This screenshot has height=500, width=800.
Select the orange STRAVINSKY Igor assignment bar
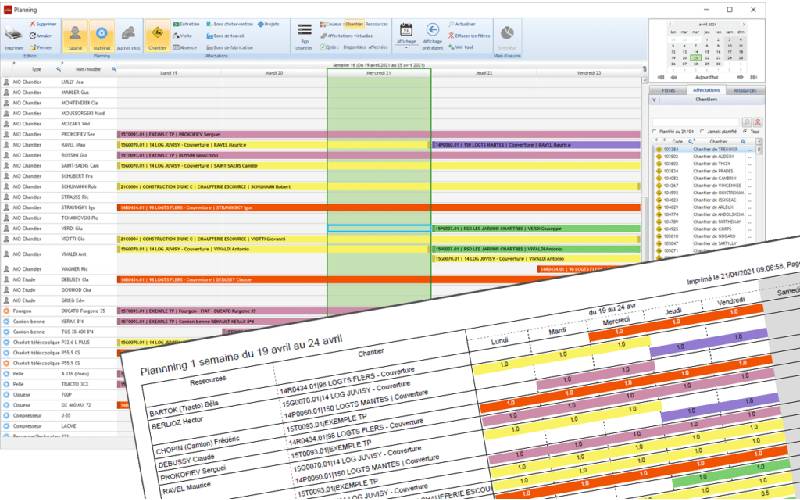pos(379,208)
